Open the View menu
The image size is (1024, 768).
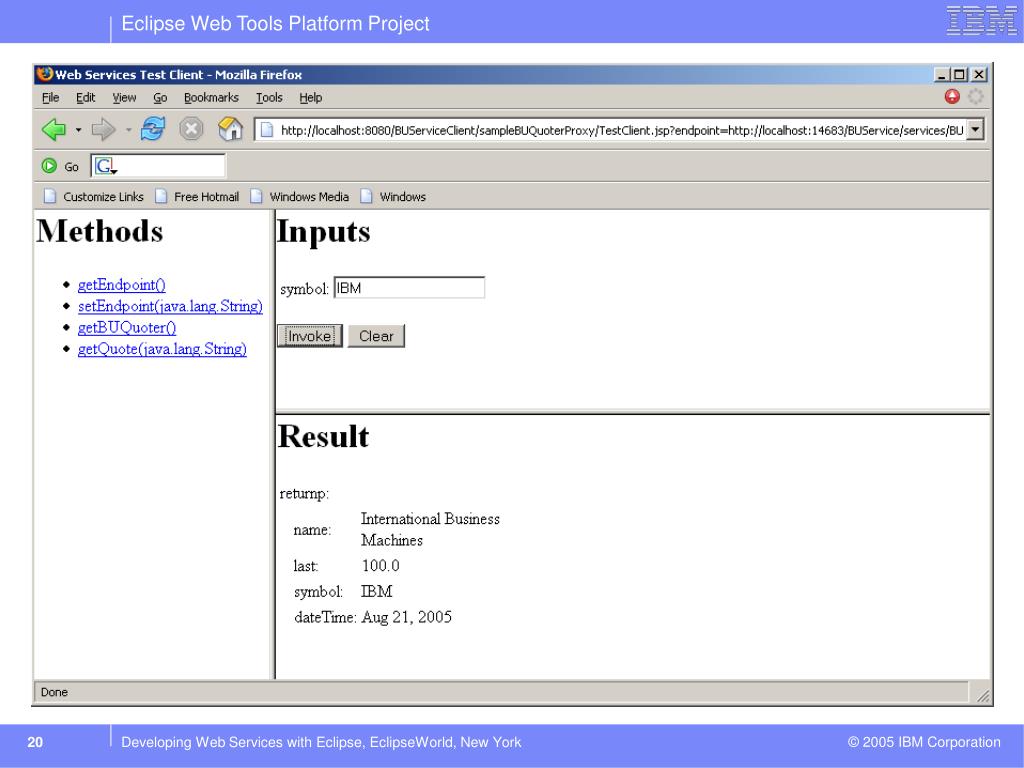tap(124, 97)
